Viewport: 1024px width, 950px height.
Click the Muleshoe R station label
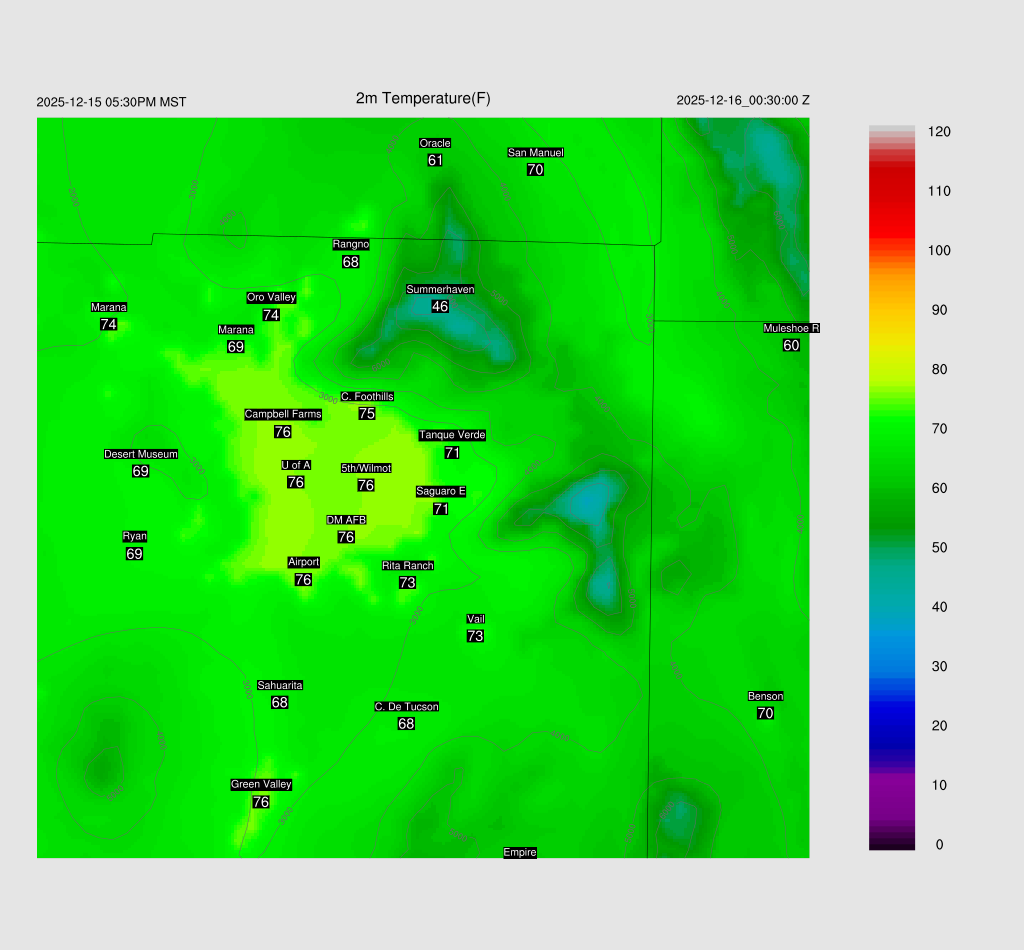791,328
